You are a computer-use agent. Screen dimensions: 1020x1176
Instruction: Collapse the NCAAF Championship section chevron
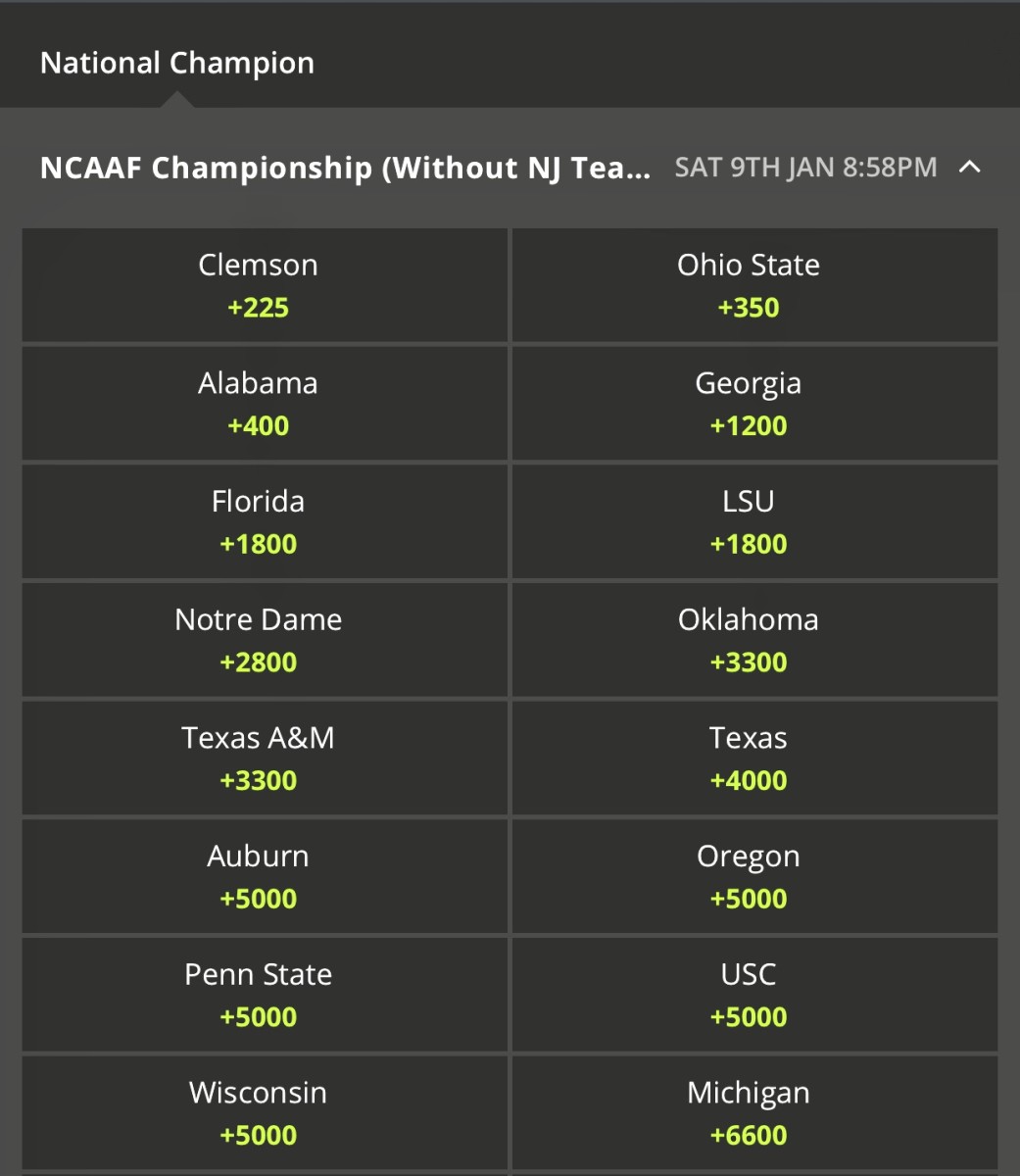pos(969,168)
